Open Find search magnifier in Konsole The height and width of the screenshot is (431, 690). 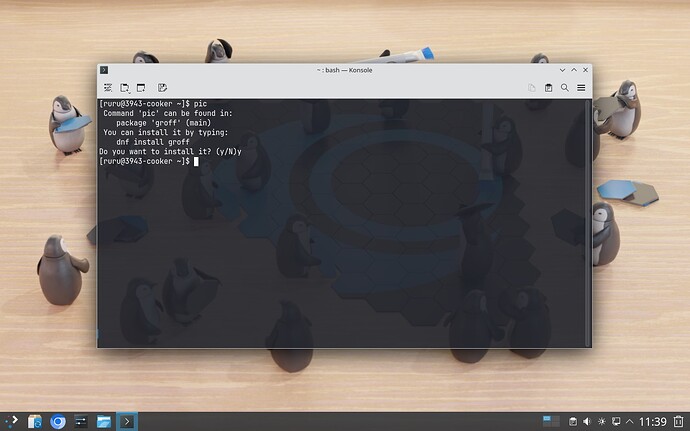pyautogui.click(x=565, y=88)
